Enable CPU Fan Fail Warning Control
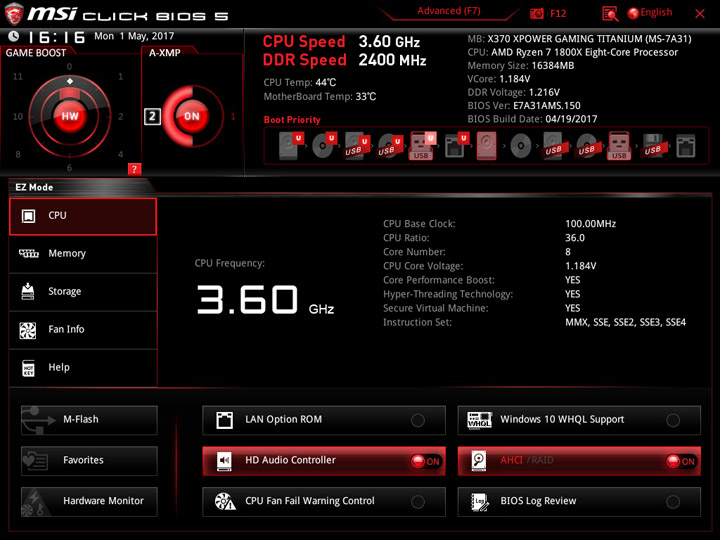 (x=324, y=501)
